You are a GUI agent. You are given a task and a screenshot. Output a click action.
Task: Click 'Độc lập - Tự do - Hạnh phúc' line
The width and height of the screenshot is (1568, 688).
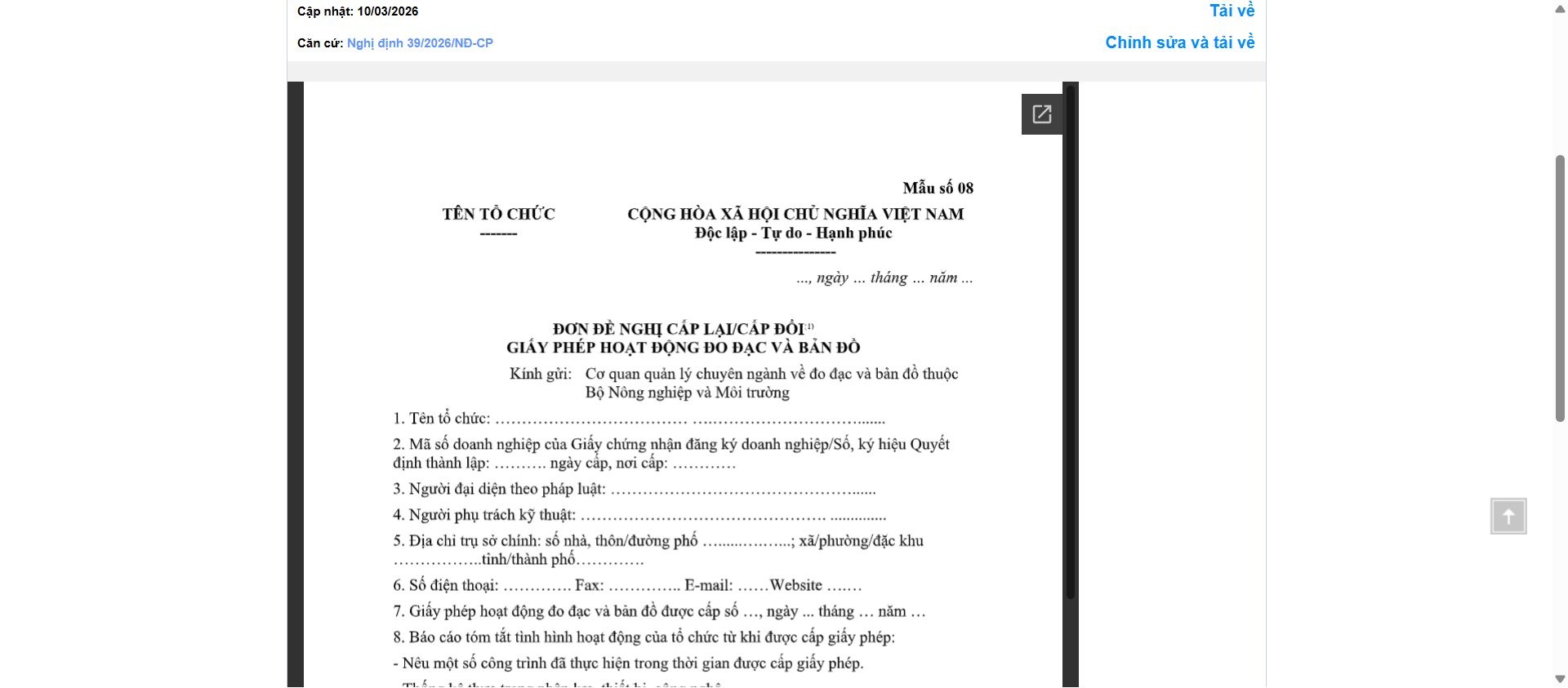[794, 233]
